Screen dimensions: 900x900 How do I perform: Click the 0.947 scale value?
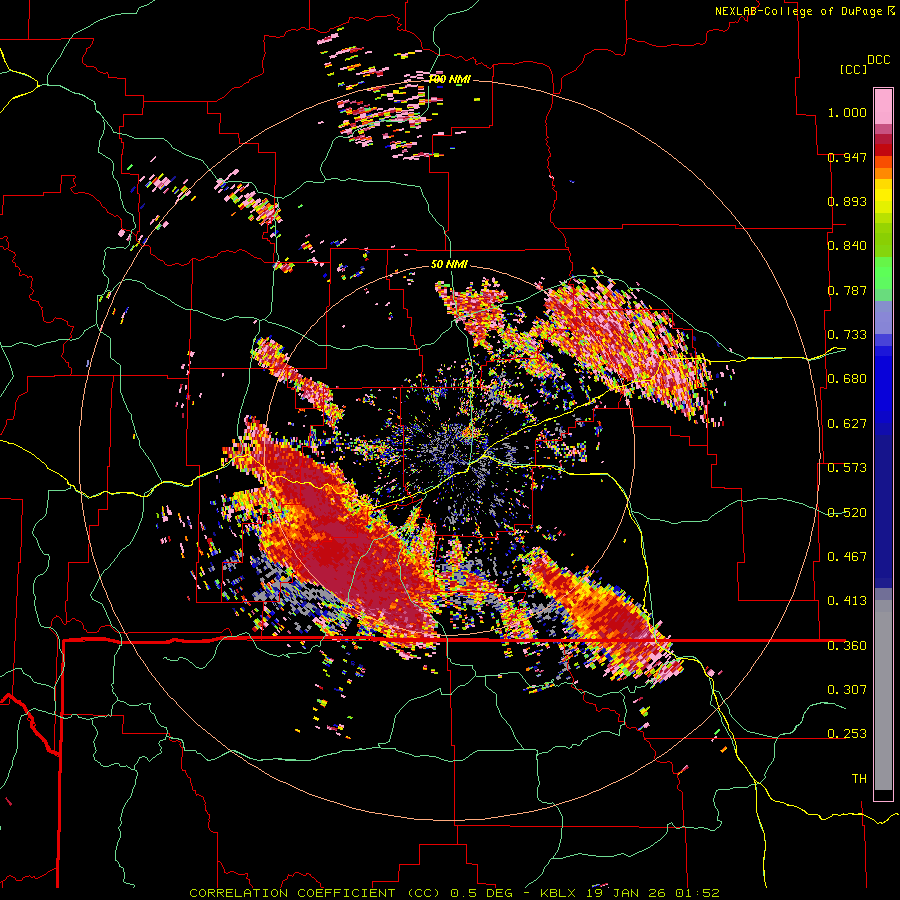click(847, 157)
